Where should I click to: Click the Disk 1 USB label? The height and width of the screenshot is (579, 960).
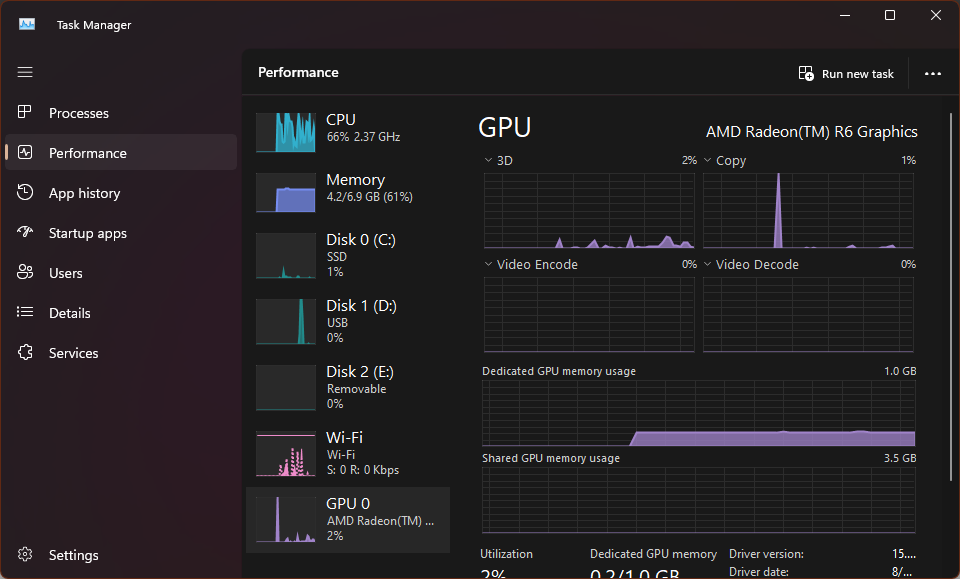point(337,323)
